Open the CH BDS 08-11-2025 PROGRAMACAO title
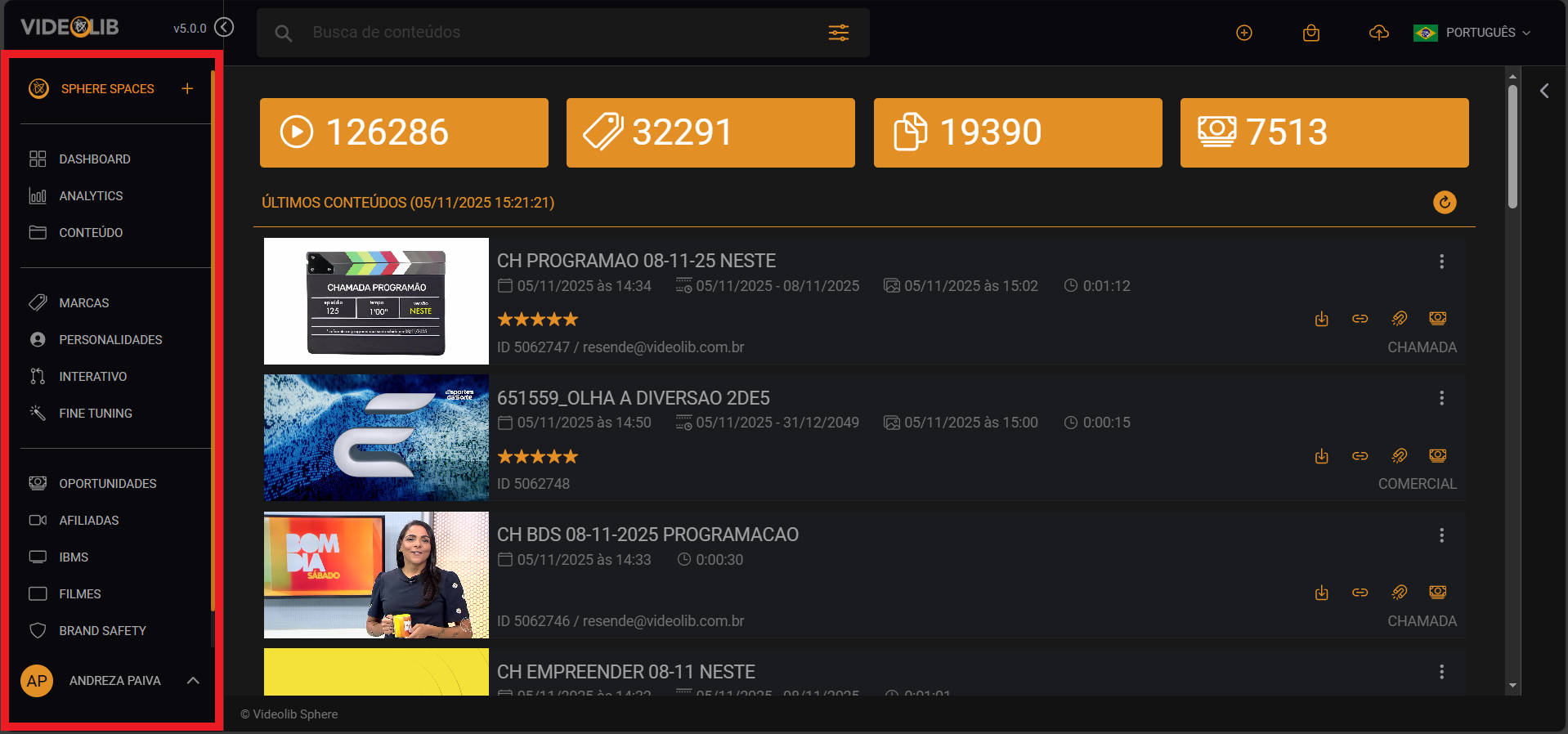1568x734 pixels. [647, 535]
